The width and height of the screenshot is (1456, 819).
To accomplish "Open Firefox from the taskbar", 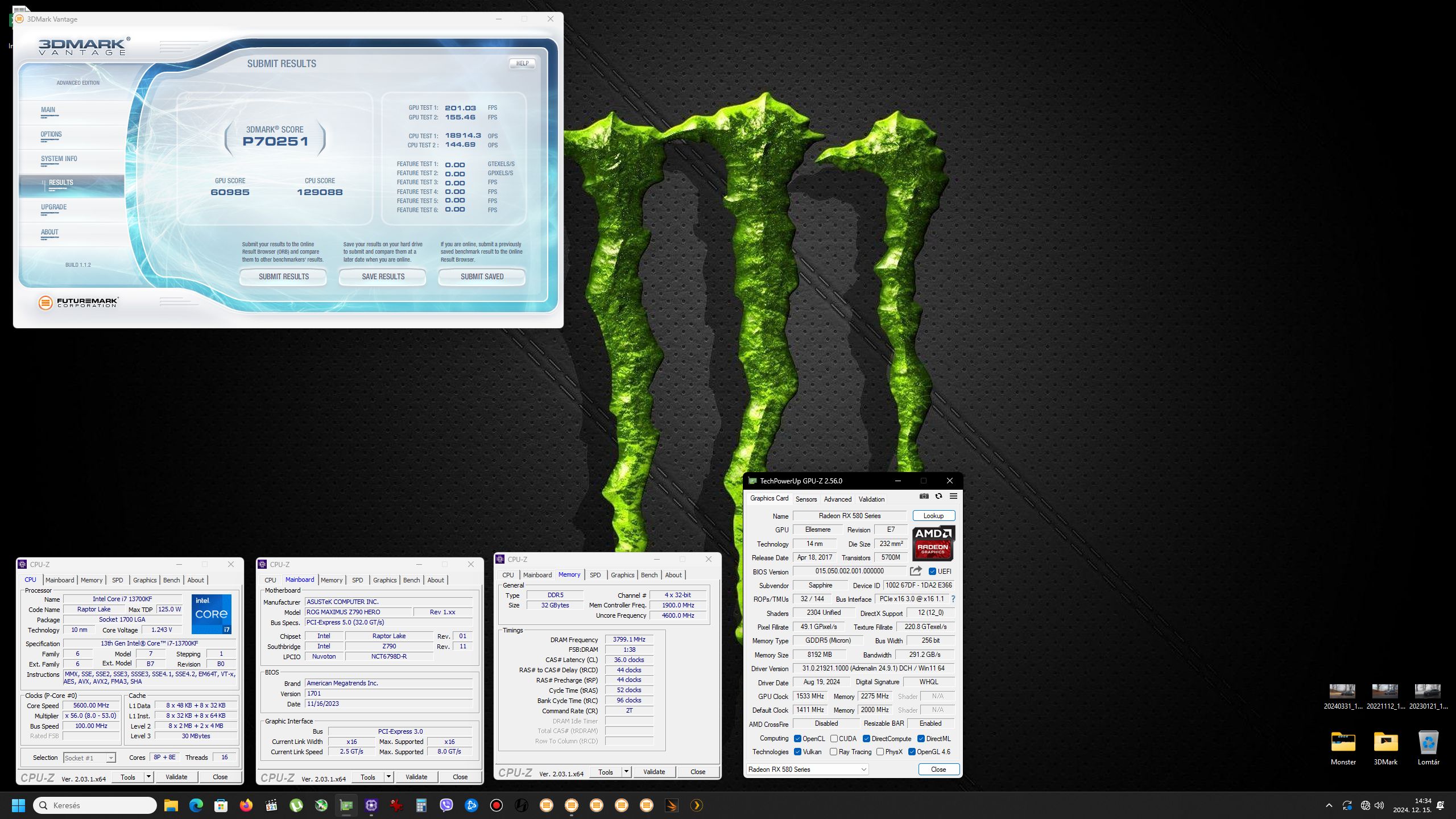I will pos(246,805).
